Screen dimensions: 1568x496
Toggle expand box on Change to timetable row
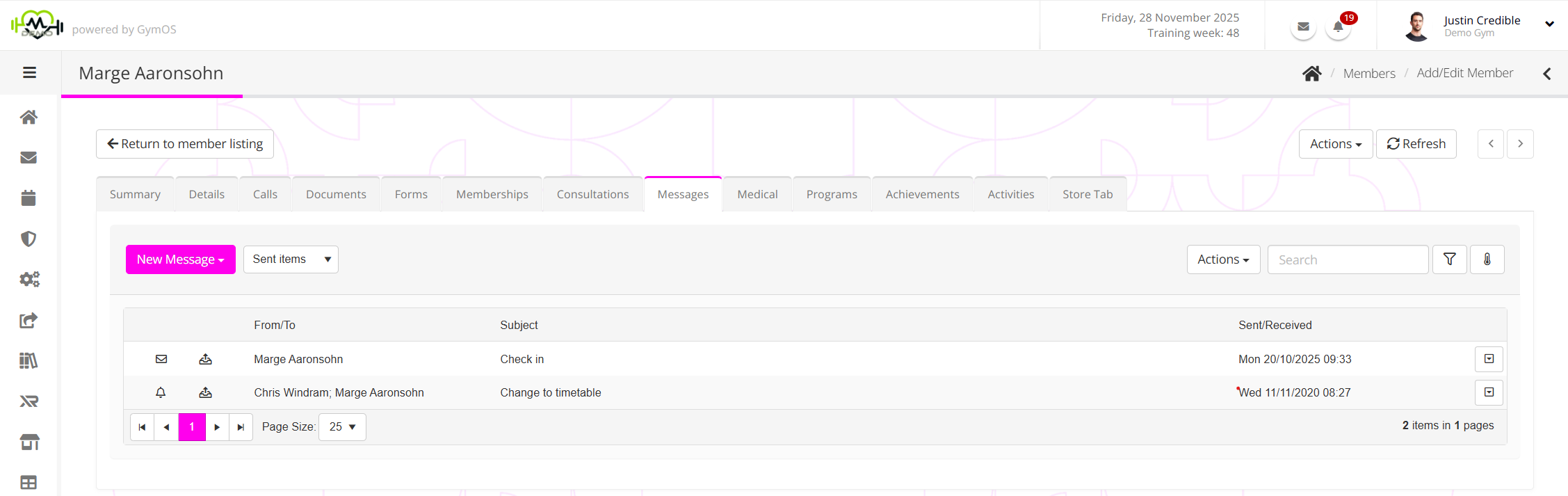click(x=1489, y=392)
